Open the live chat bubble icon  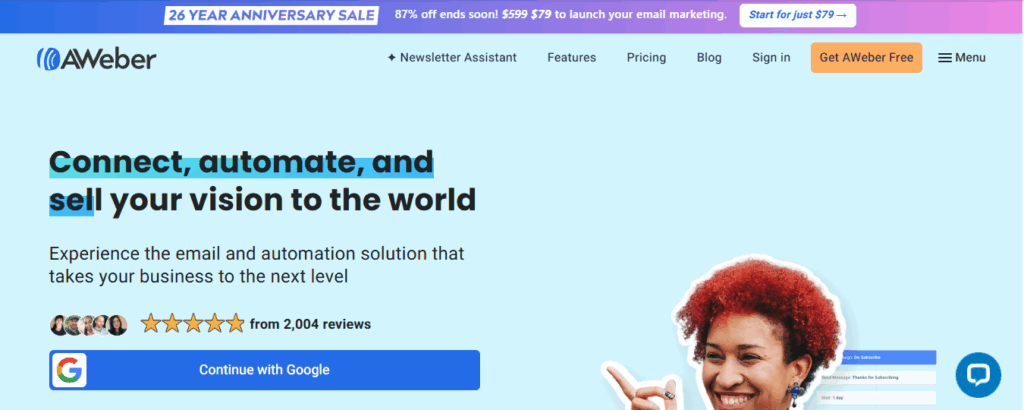click(x=978, y=375)
